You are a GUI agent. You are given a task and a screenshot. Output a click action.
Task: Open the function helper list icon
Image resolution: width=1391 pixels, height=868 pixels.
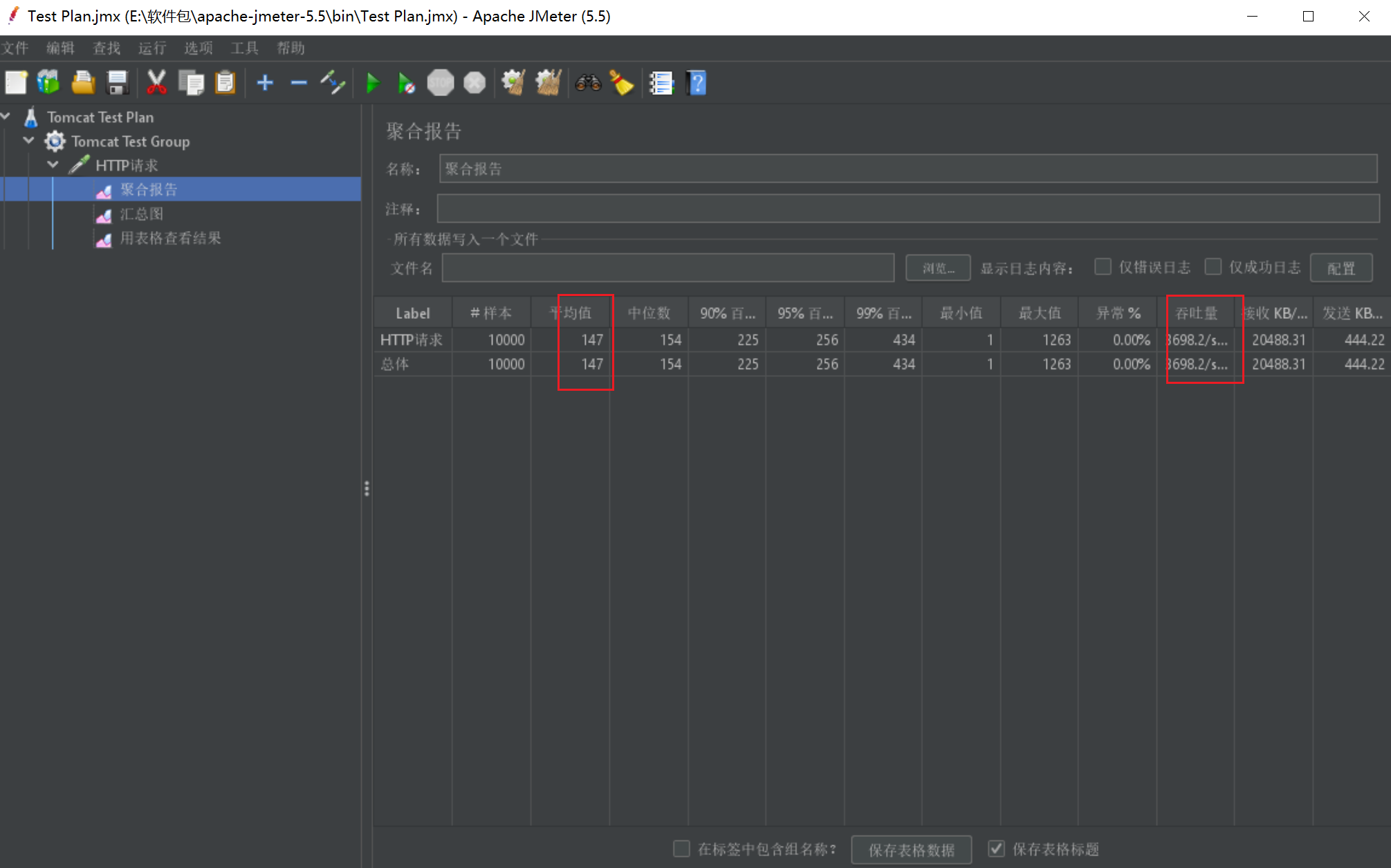[662, 83]
